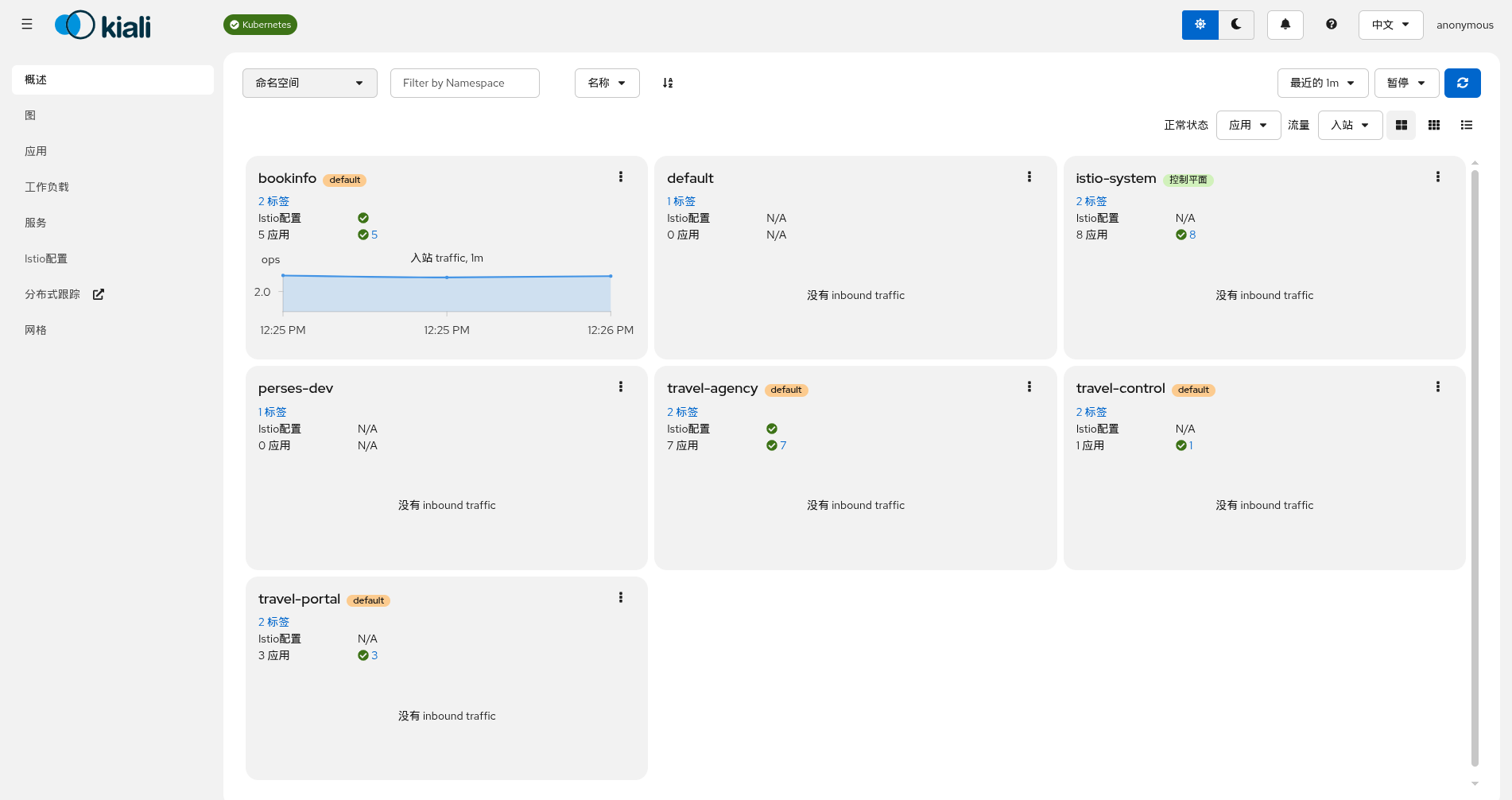Open the 命名空间 namespace dropdown
The image size is (1512, 800).
point(309,83)
